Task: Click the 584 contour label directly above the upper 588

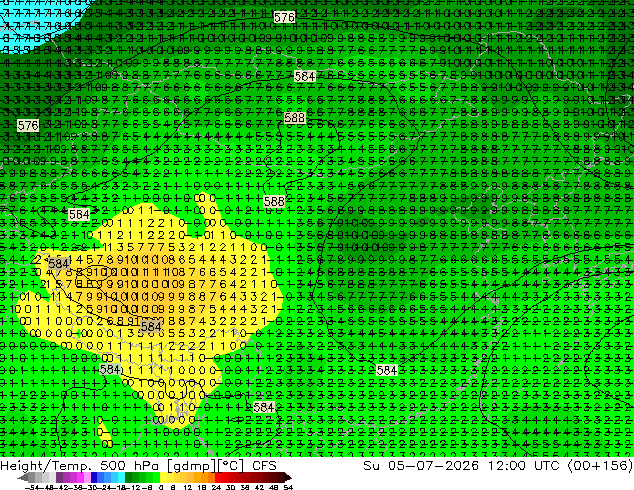Action: [305, 76]
